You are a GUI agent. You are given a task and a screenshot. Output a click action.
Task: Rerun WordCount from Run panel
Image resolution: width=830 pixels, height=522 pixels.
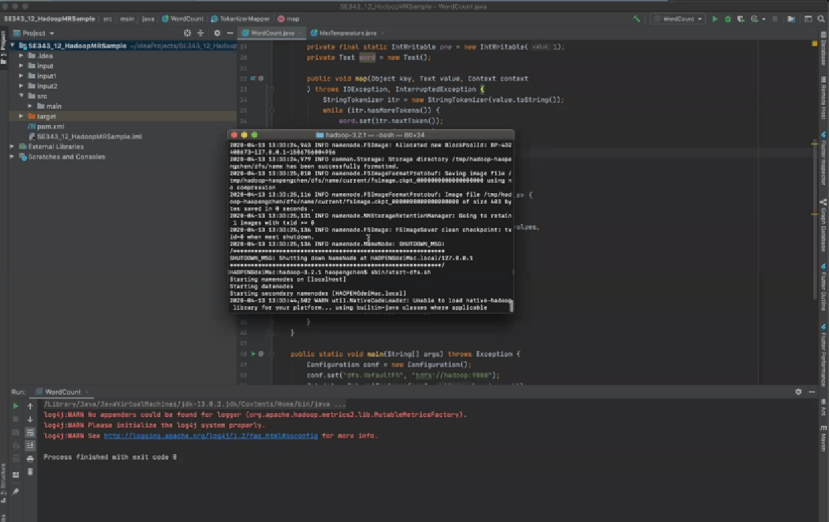click(15, 407)
